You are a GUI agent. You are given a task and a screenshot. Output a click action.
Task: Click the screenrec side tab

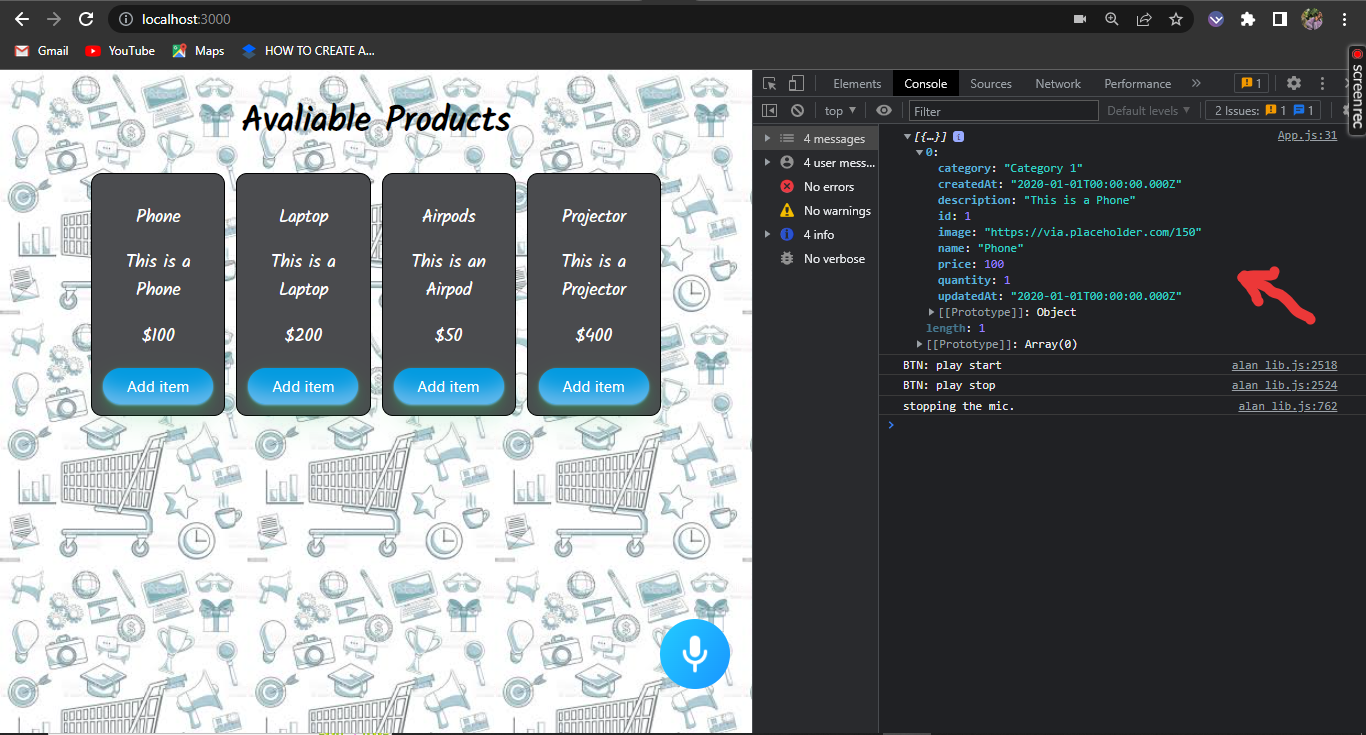1356,90
